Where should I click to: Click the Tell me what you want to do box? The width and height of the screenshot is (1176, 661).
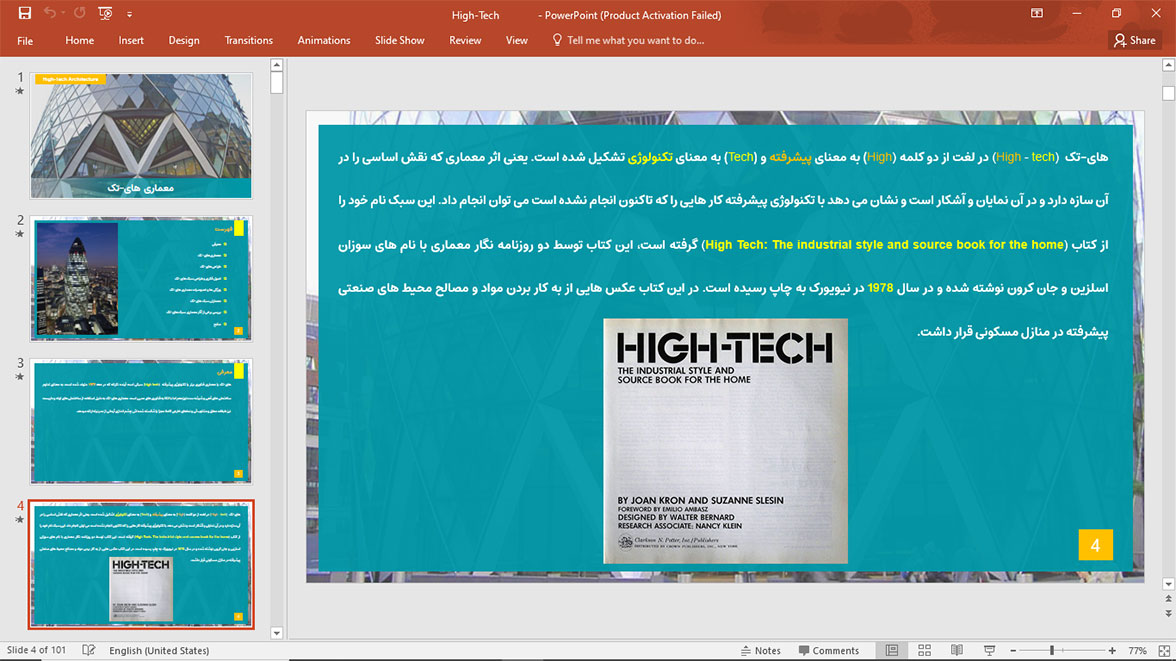click(x=628, y=41)
